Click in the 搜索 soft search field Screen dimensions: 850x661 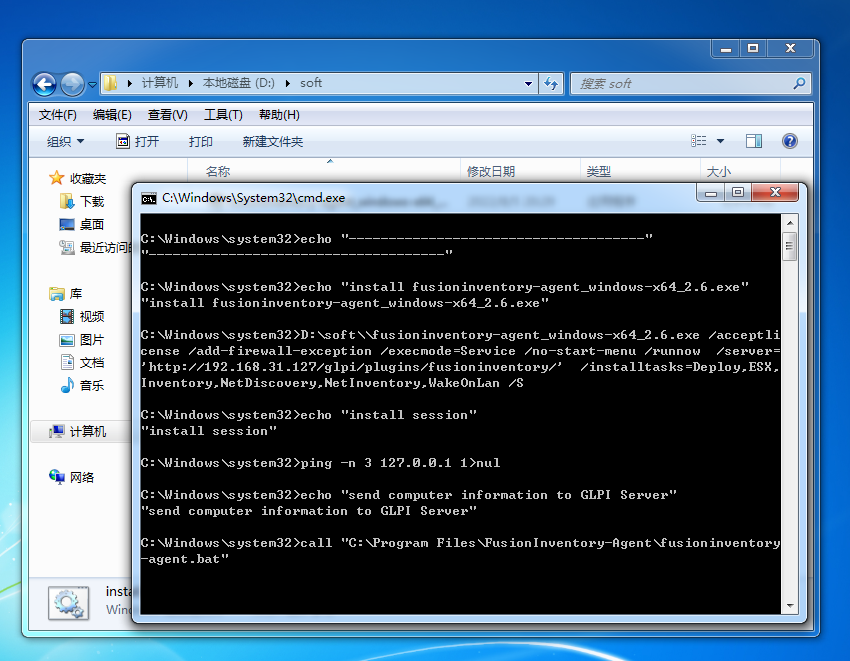point(680,83)
